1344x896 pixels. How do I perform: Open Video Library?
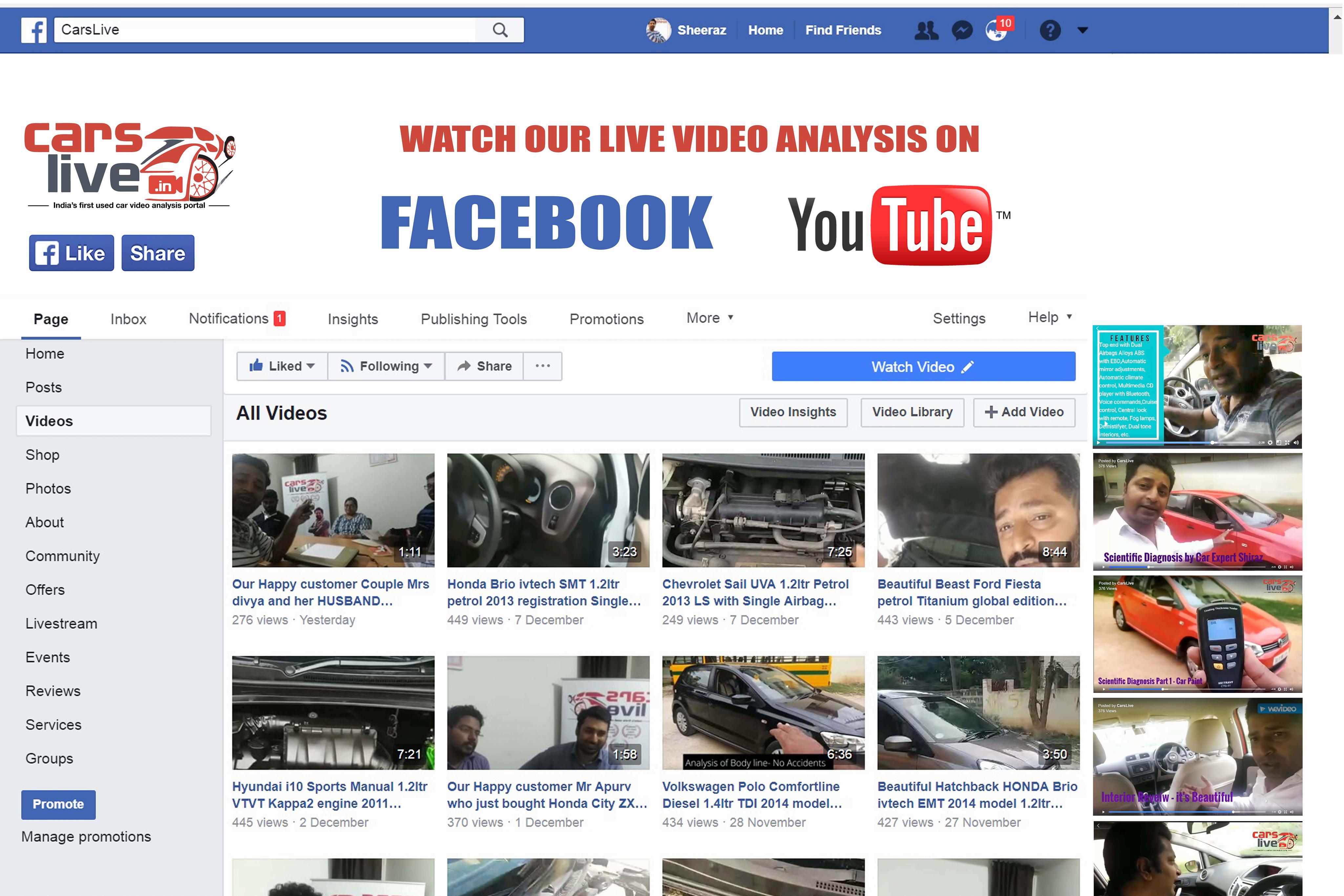[x=912, y=412]
